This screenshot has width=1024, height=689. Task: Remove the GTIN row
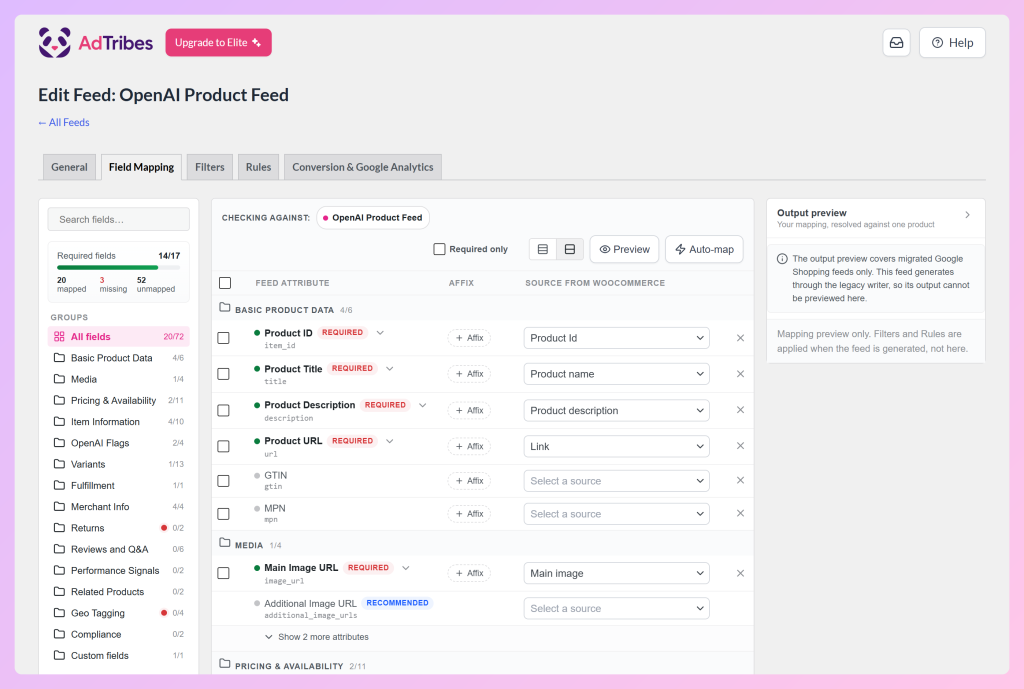click(x=740, y=481)
